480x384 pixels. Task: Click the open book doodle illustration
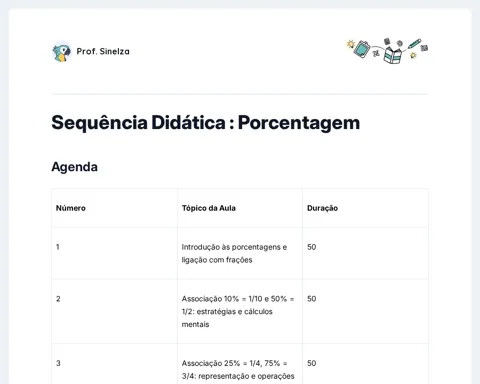393,55
